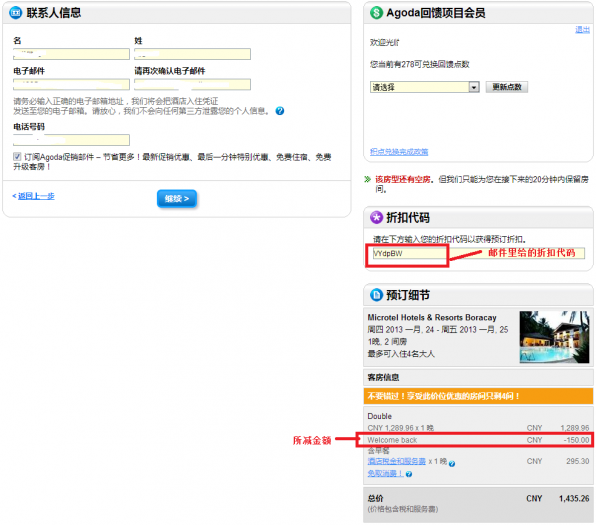Click the booking details document icon
Screen dimensions: 596x525
tap(376, 295)
